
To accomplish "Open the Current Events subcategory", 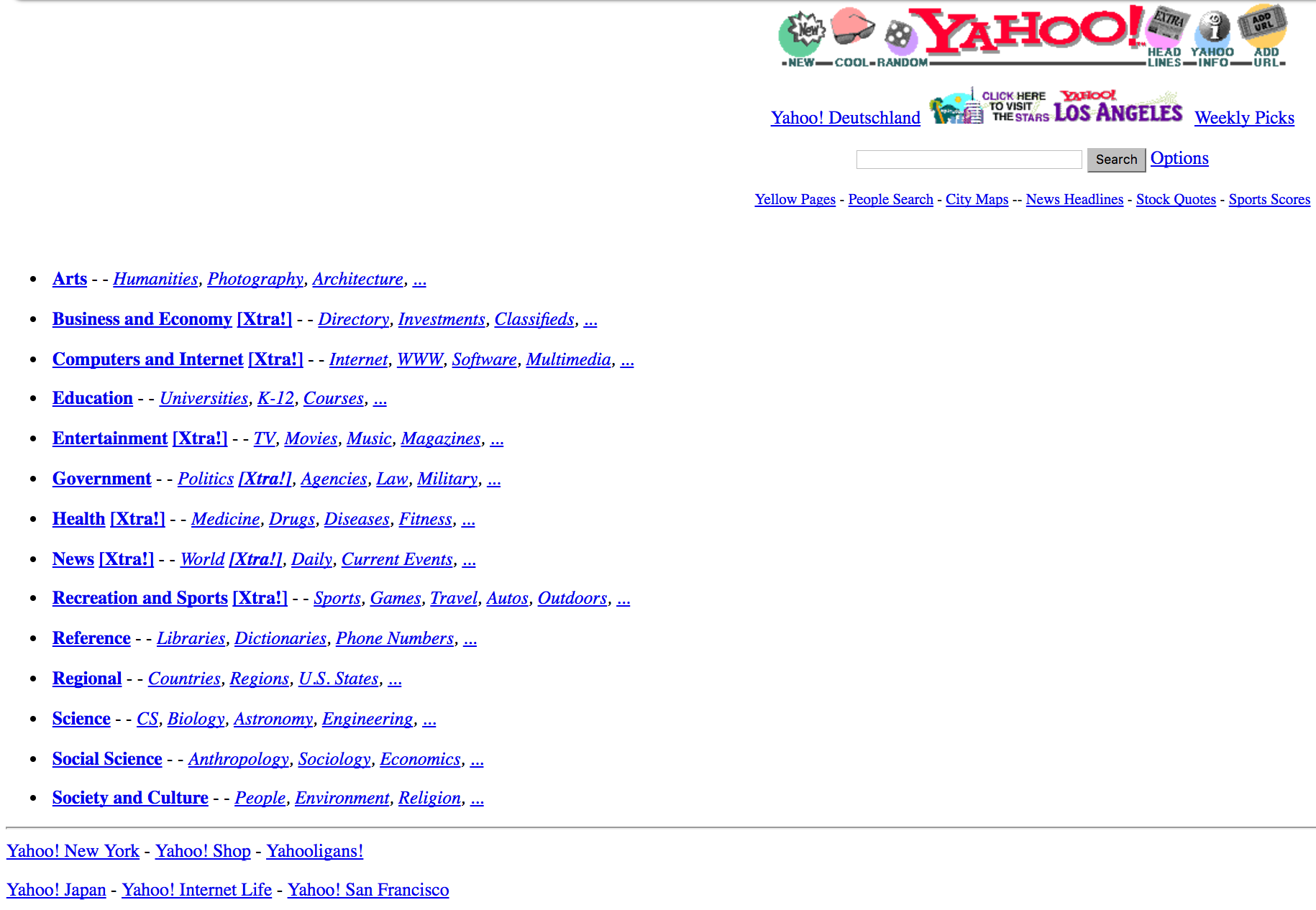I will tap(397, 559).
